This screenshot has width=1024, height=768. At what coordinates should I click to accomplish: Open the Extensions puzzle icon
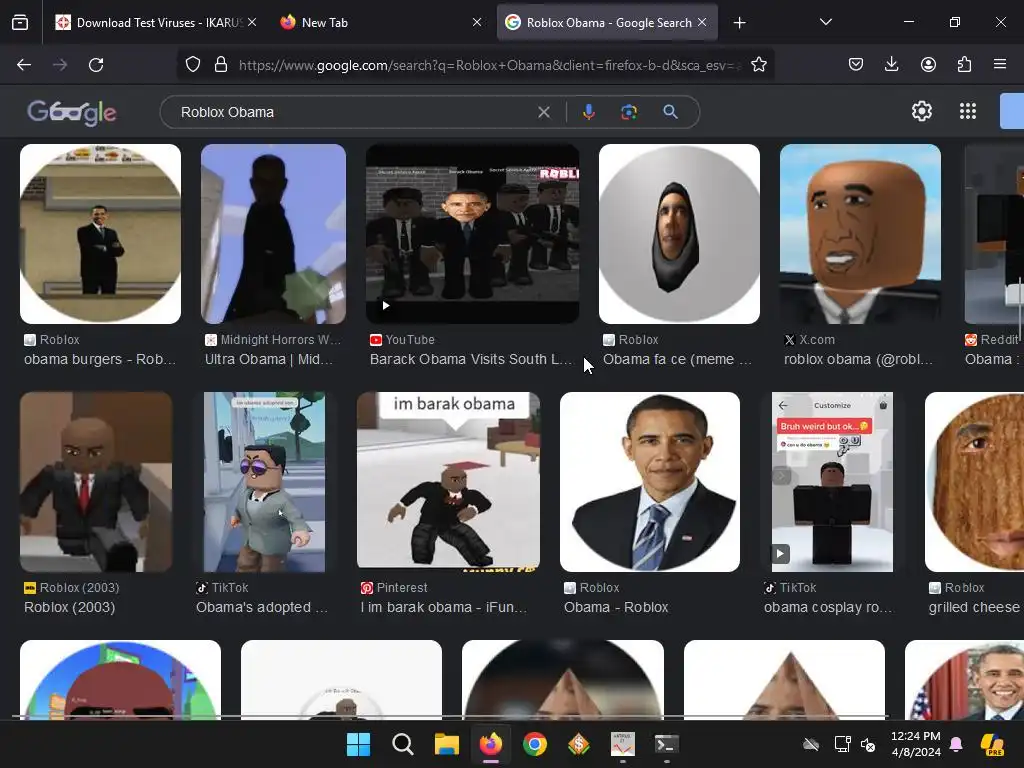coord(964,64)
